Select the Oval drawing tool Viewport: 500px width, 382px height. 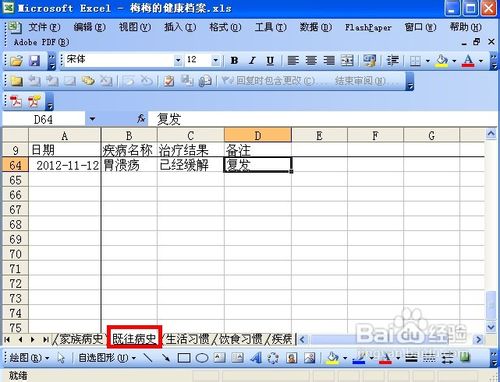pos(202,358)
